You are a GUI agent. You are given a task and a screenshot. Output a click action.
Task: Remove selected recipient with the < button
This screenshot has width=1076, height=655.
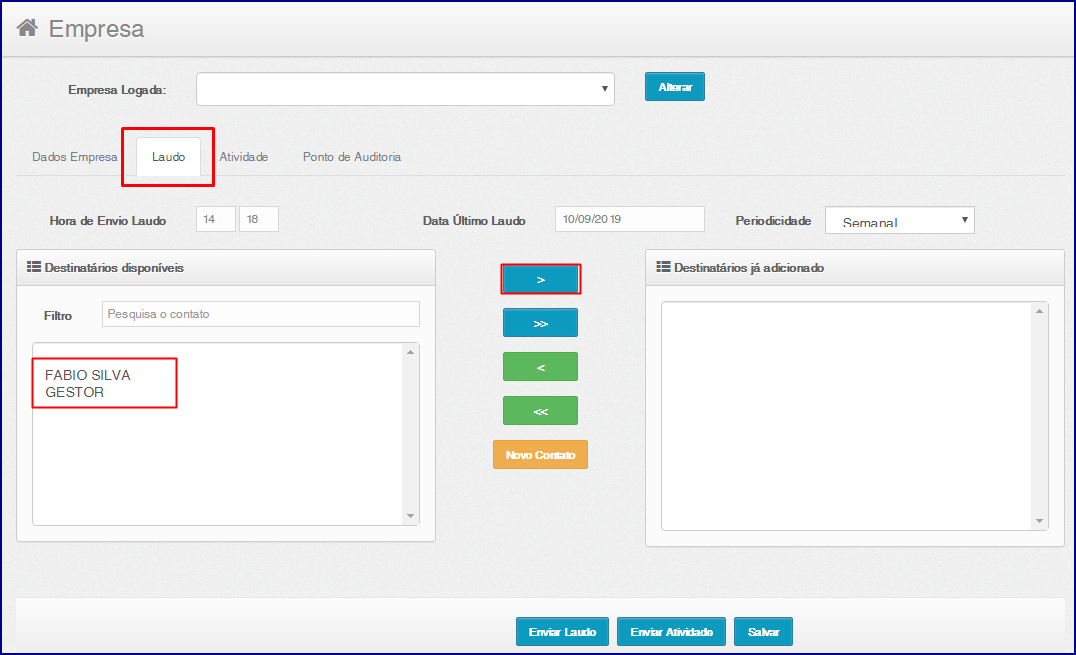point(540,367)
